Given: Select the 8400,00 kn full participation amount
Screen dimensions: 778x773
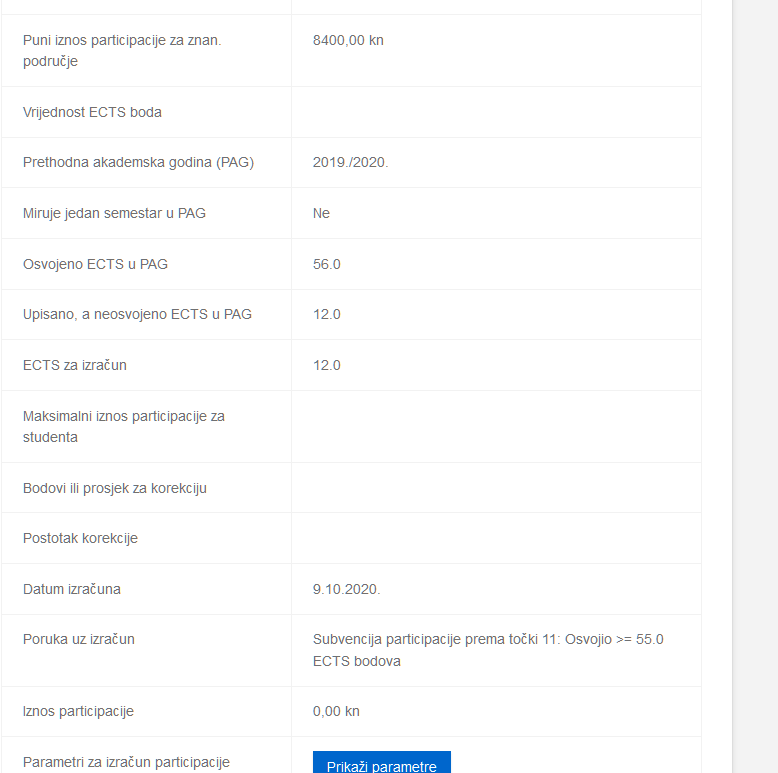Looking at the screenshot, I should click(x=348, y=40).
